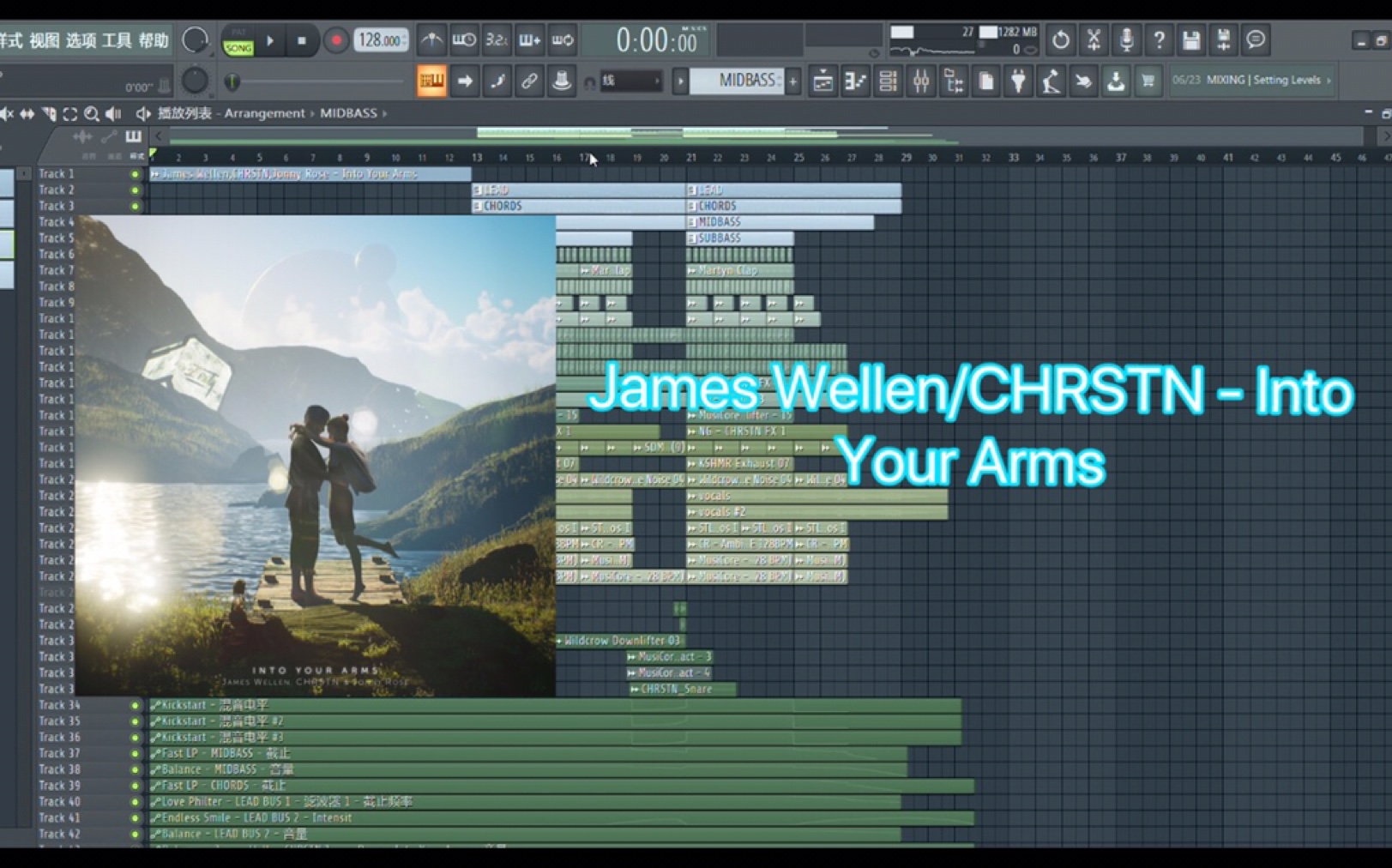Toggle overdub blend recording button
Viewport: 1392px width, 868px height.
coord(529,39)
